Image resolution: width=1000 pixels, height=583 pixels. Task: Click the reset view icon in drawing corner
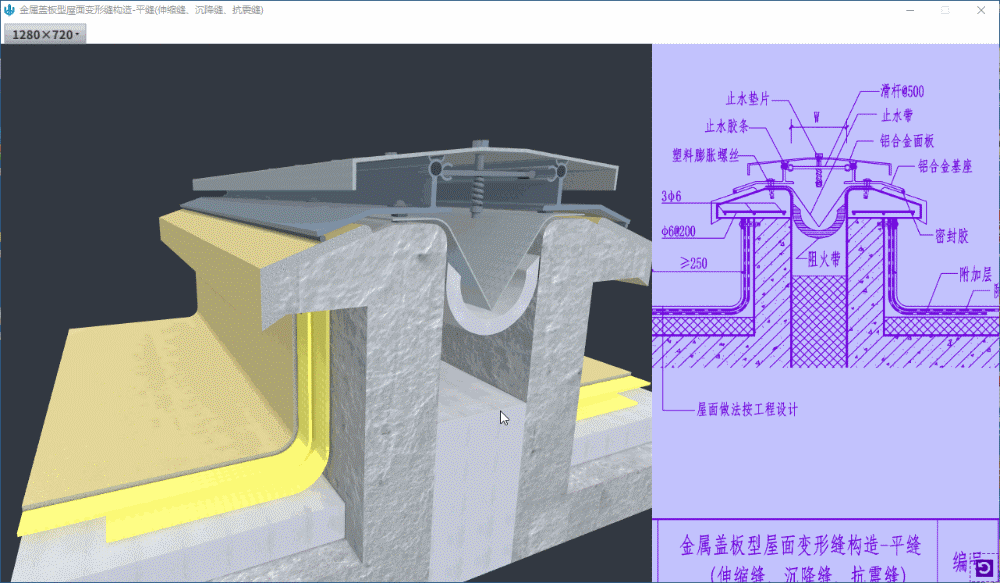pyautogui.click(x=984, y=568)
